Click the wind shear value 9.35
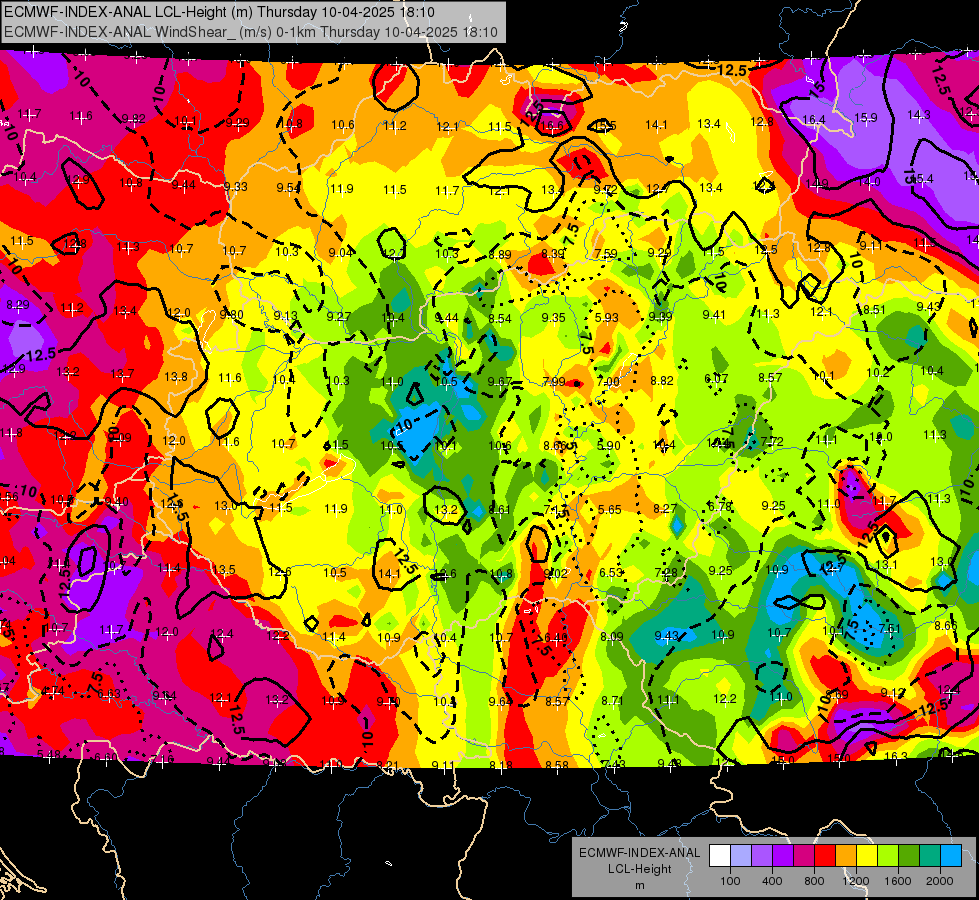 (554, 318)
